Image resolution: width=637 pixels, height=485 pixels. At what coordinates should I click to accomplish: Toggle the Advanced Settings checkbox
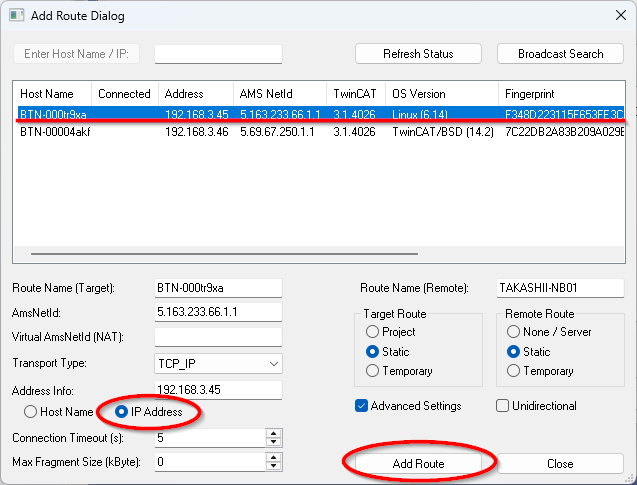click(x=362, y=406)
